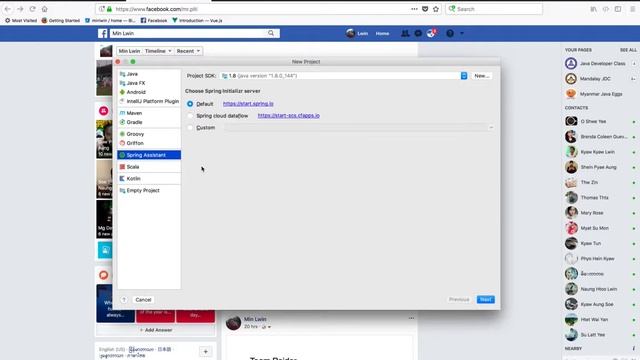Reload page with browser refresh icon

tap(32, 9)
